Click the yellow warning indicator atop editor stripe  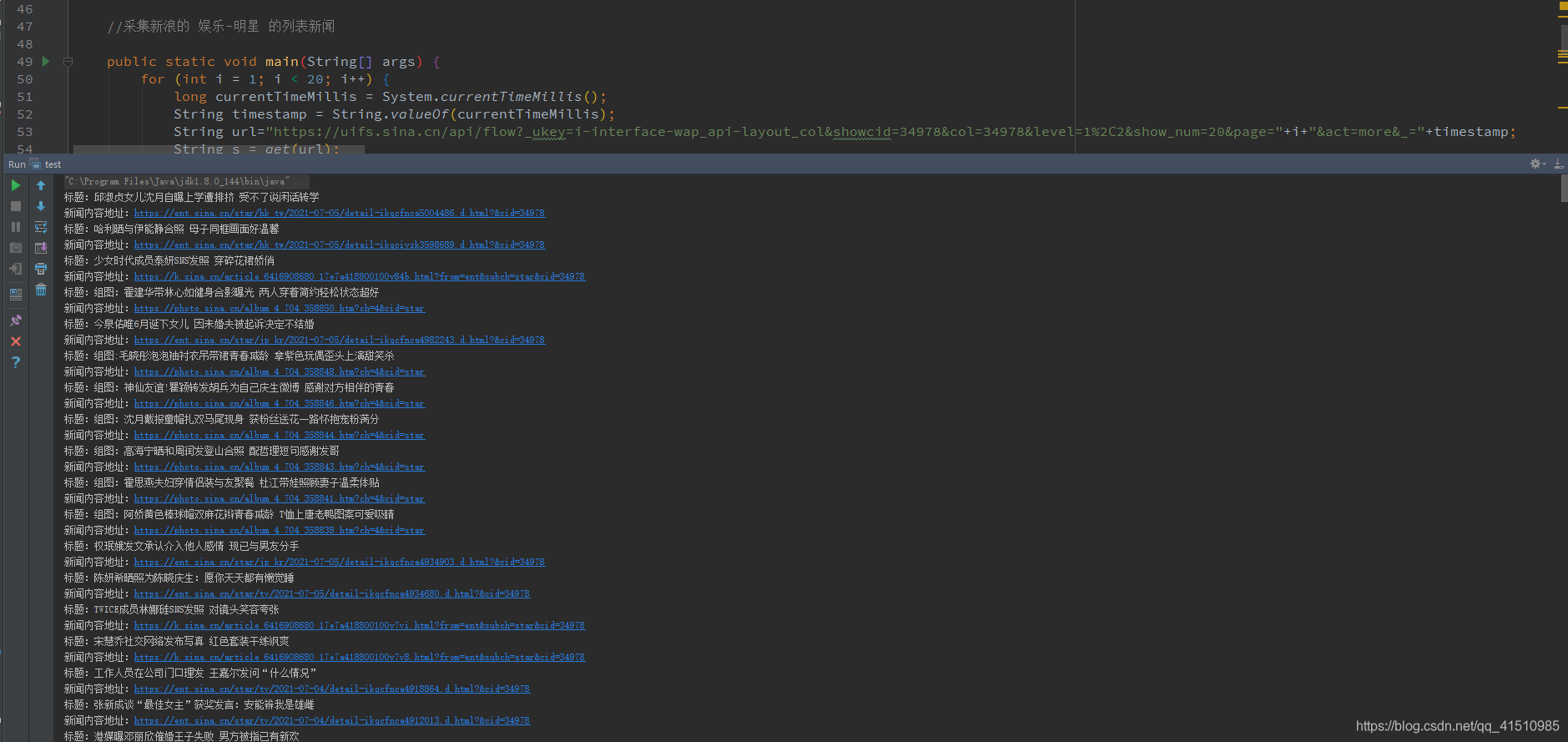(x=1563, y=6)
